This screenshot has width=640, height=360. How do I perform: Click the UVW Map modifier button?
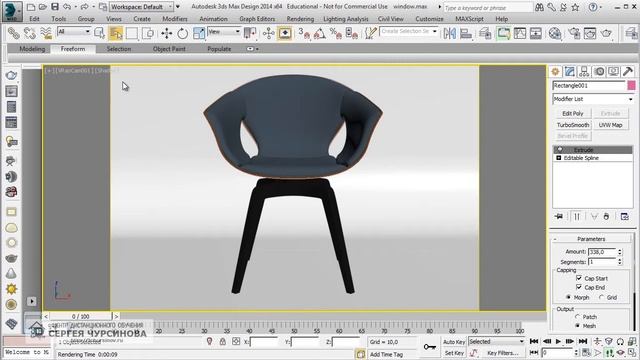610,125
